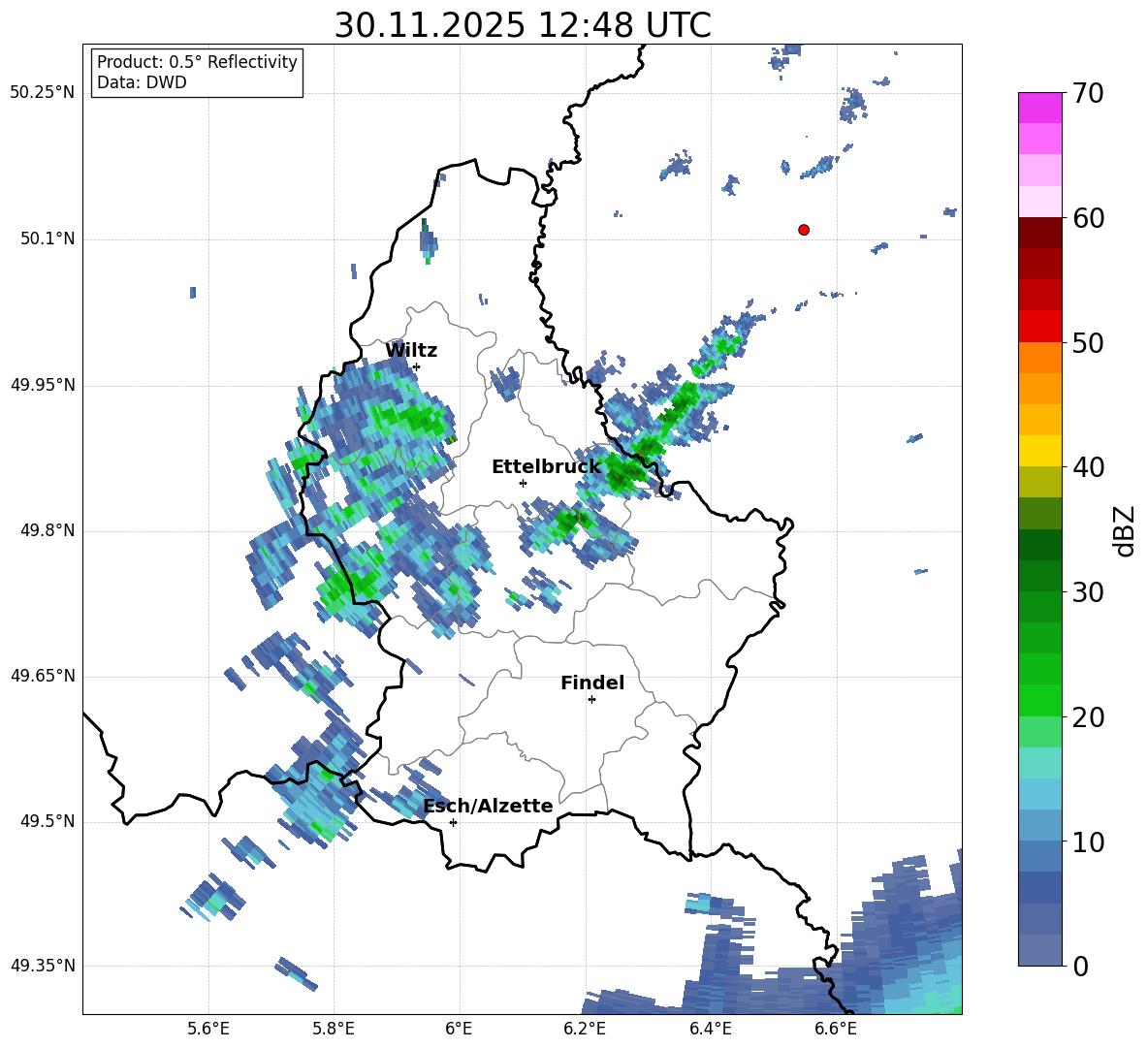Click the 30 colorbar tick label

click(1088, 592)
